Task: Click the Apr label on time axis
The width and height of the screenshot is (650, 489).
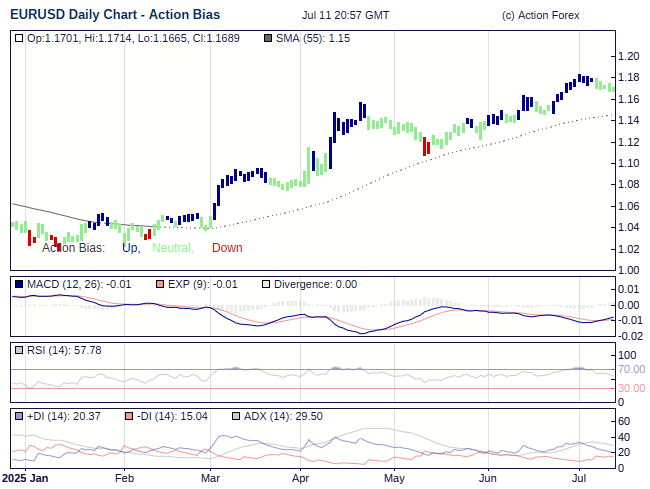Action: pyautogui.click(x=301, y=479)
